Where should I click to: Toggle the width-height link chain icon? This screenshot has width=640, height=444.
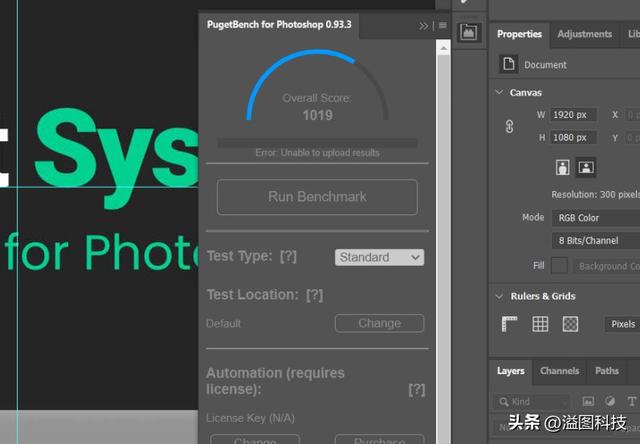tap(509, 127)
